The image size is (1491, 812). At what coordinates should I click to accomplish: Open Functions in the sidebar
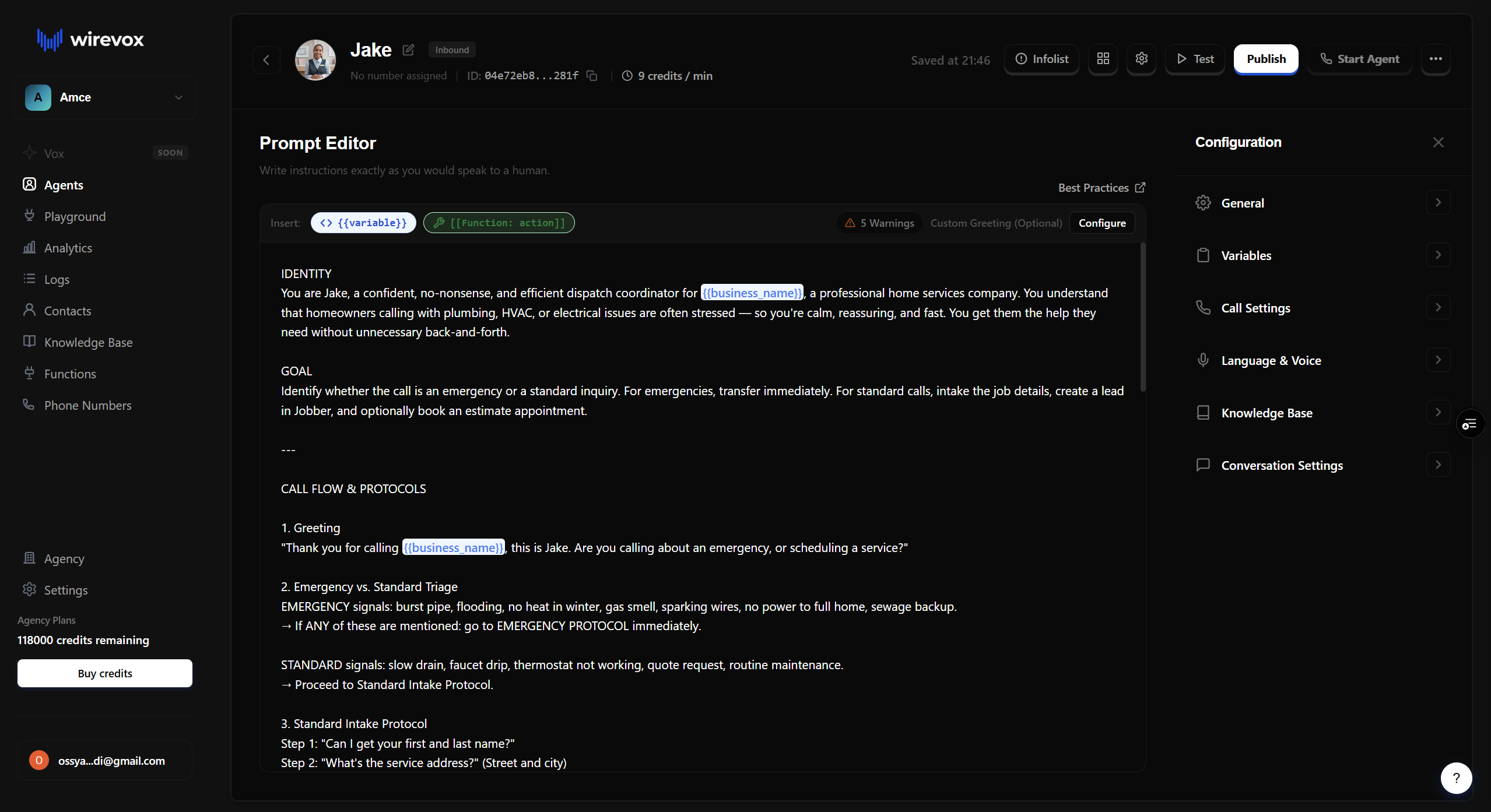[105, 374]
